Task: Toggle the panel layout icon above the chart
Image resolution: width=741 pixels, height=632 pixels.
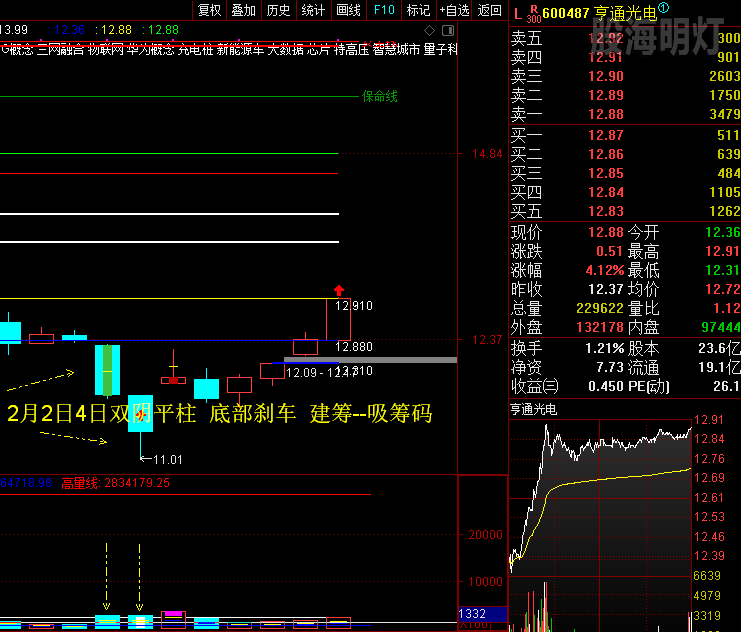Action: tap(448, 31)
